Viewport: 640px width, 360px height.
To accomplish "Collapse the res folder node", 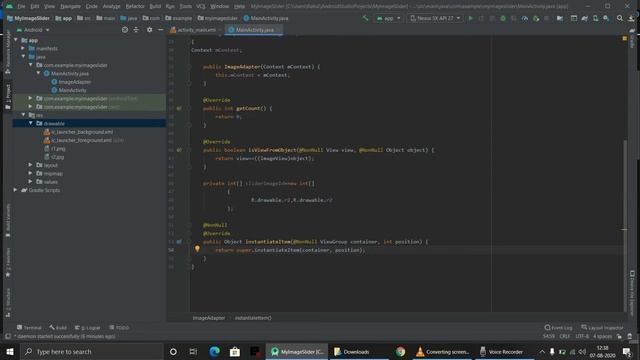I will pos(23,115).
